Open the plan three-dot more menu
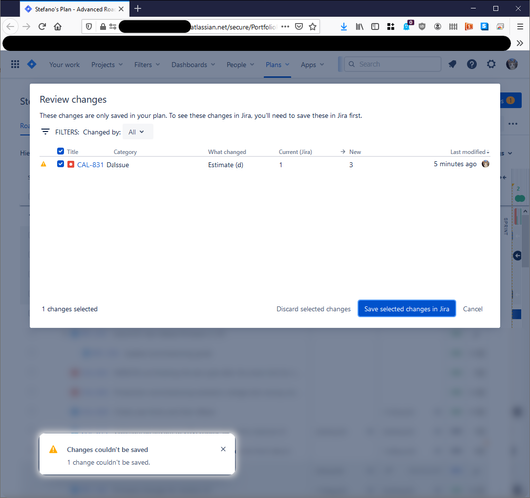530x498 pixels. point(513,123)
